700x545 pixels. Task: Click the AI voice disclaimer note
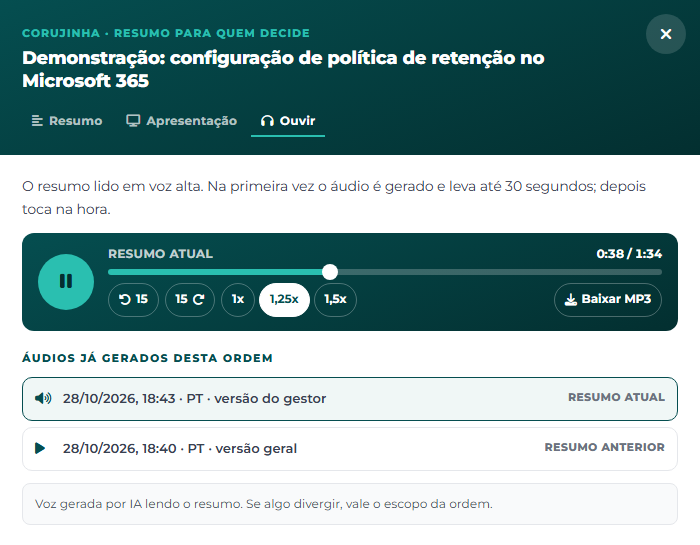pyautogui.click(x=350, y=504)
